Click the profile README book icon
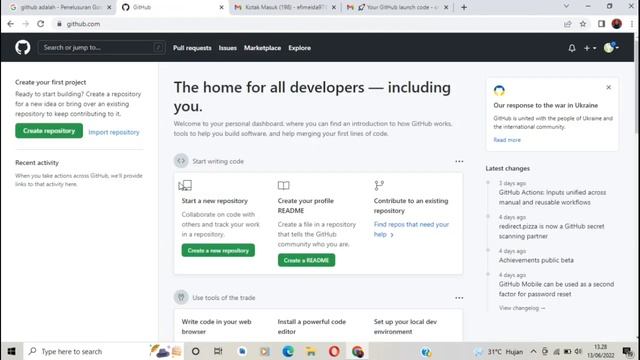The height and width of the screenshot is (360, 640). click(284, 186)
